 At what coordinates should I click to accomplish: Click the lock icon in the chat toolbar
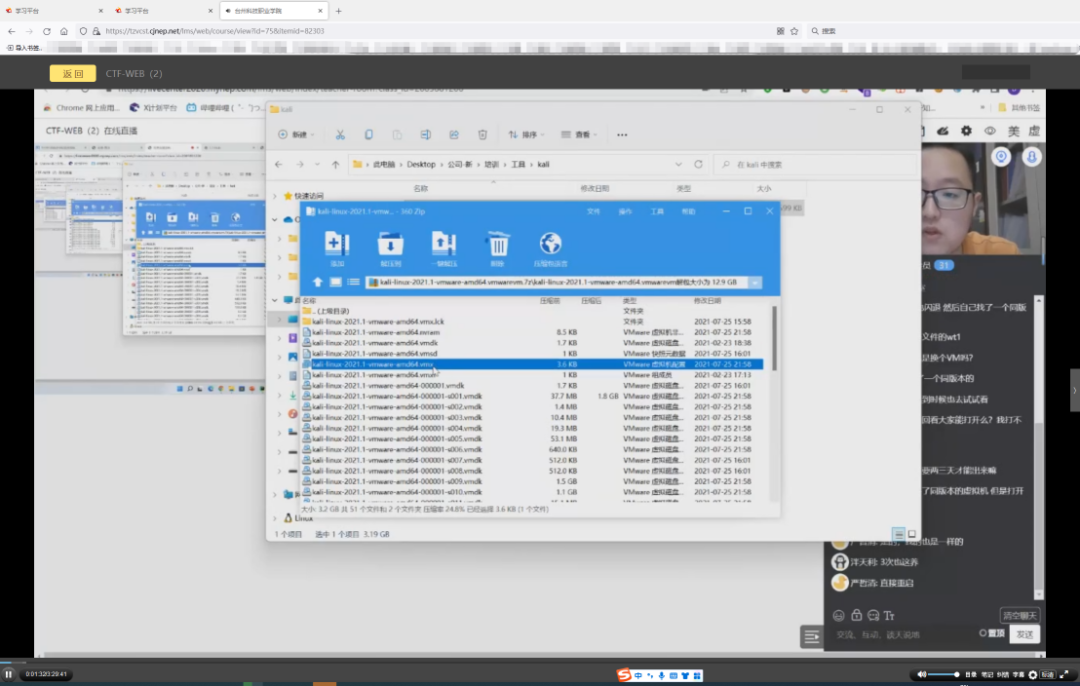pyautogui.click(x=856, y=615)
